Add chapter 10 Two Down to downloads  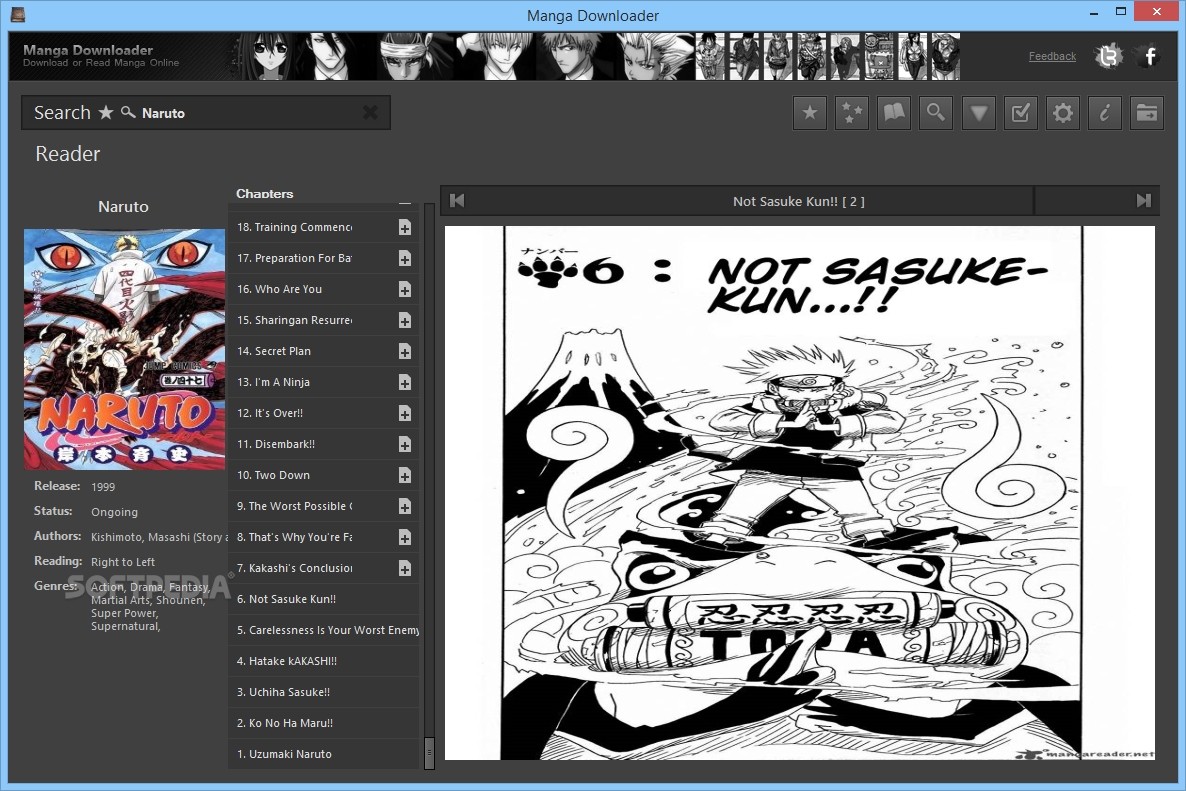click(405, 476)
